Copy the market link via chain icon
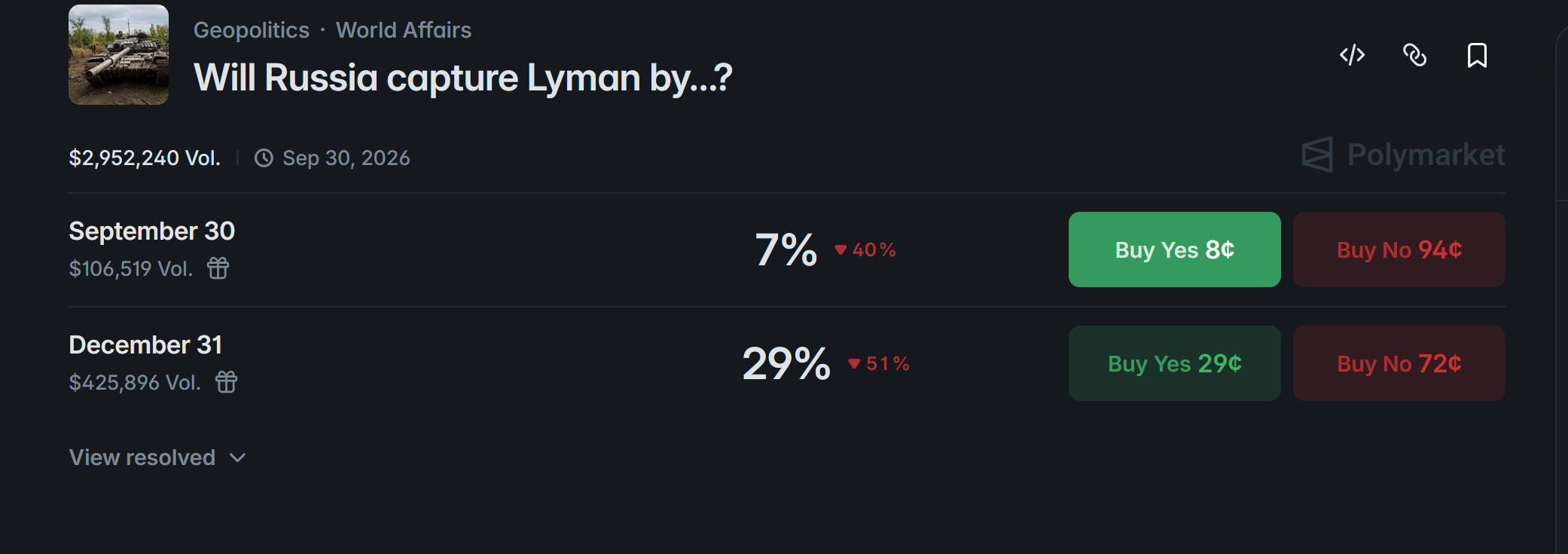 [1414, 55]
